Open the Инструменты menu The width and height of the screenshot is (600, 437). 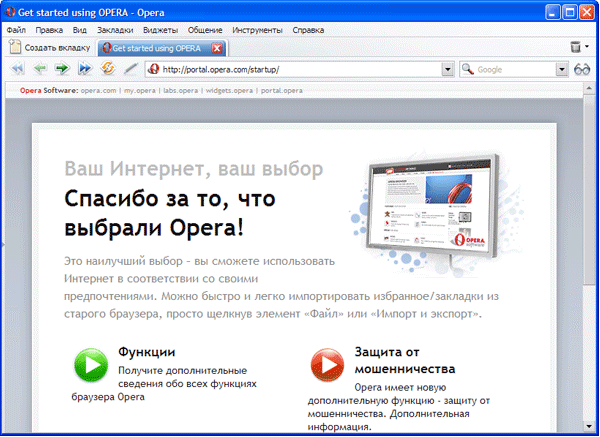coord(258,30)
